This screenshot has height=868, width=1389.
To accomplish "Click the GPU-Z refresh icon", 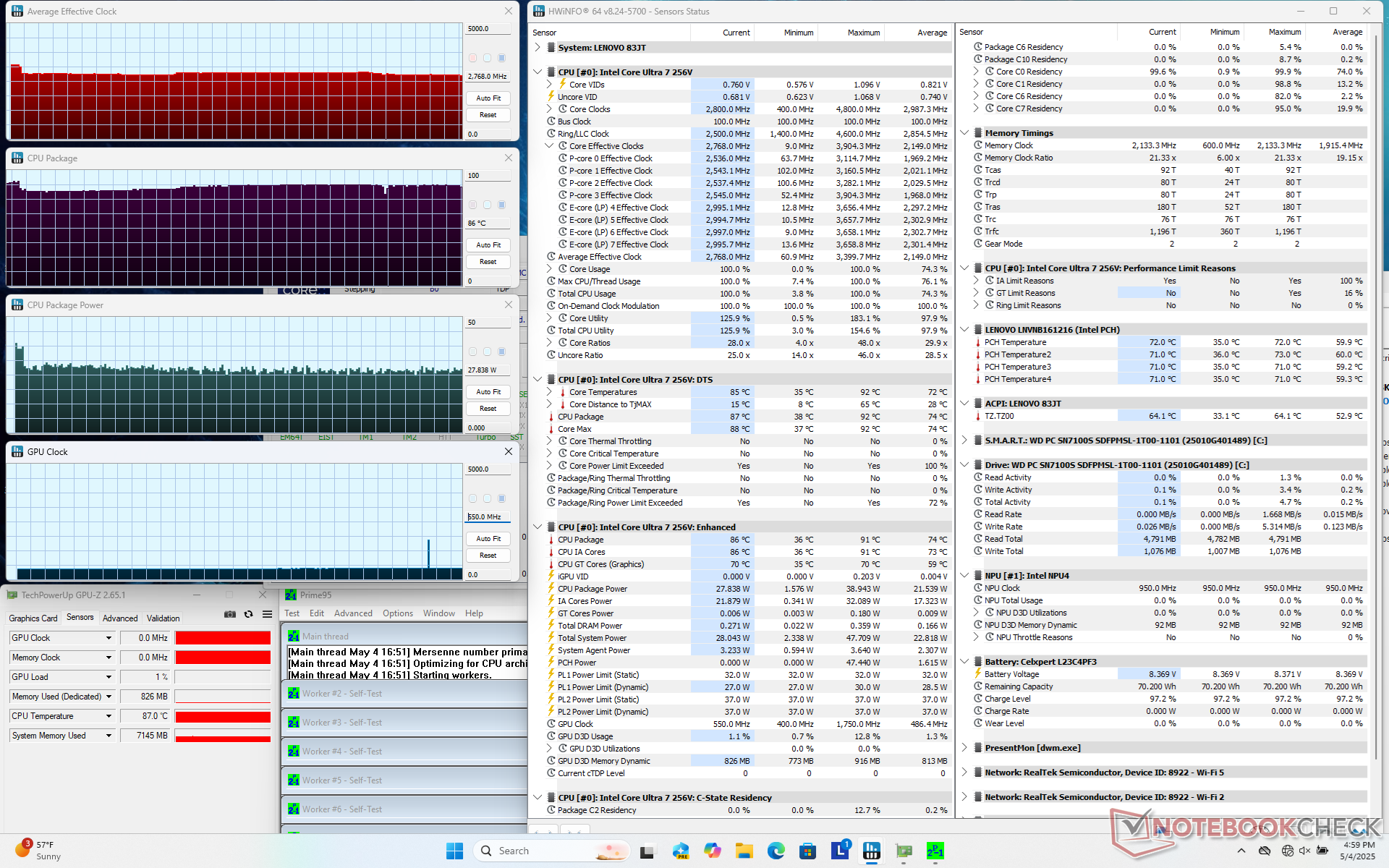I will point(248,614).
